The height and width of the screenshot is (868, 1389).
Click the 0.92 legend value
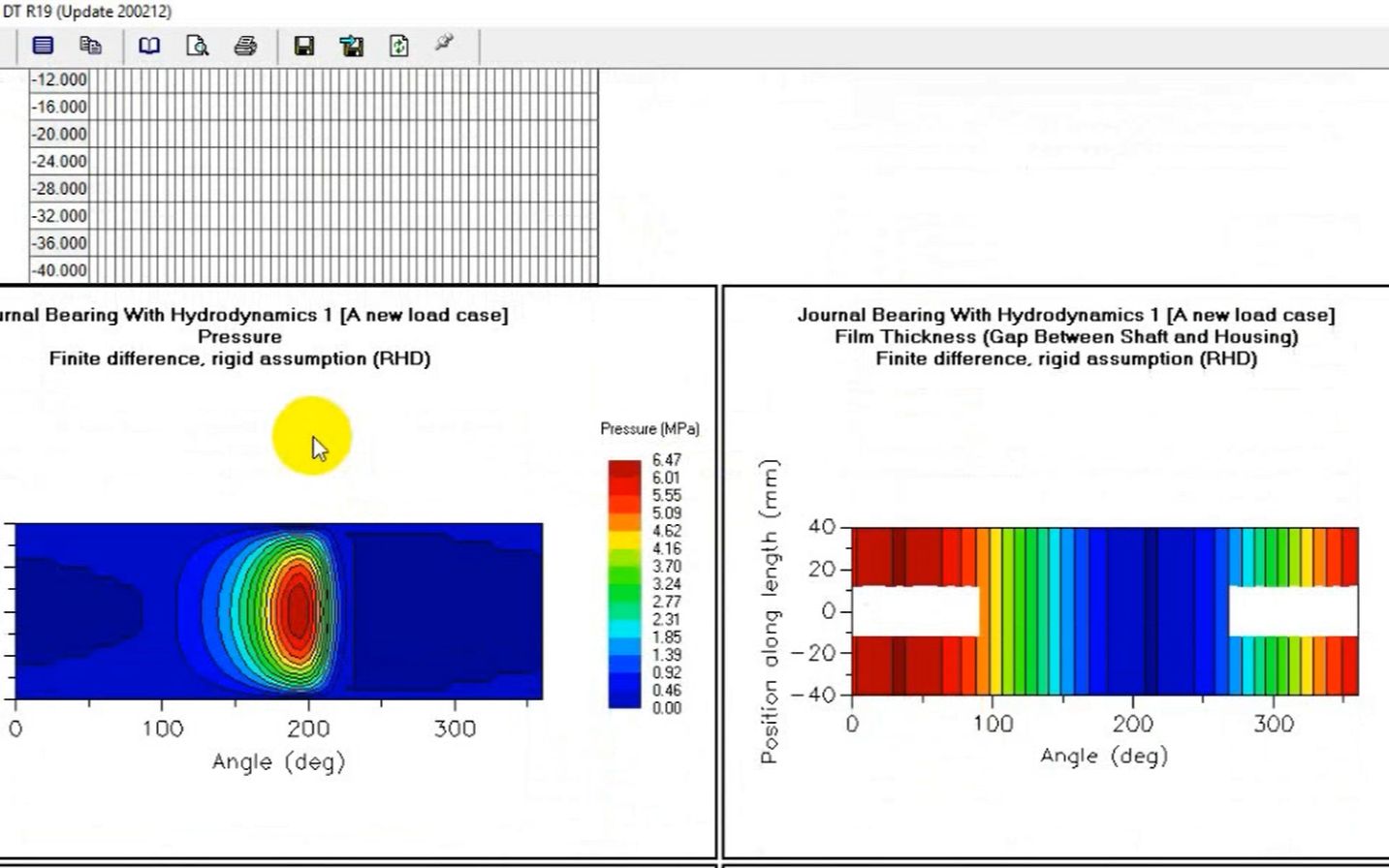[x=667, y=672]
